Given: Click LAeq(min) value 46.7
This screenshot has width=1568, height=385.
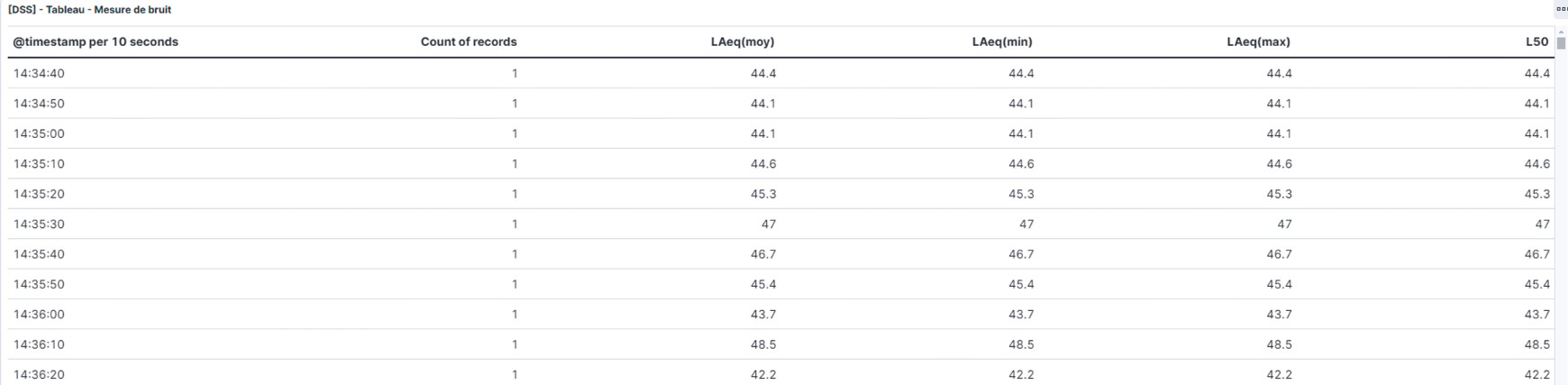Looking at the screenshot, I should tap(1021, 254).
